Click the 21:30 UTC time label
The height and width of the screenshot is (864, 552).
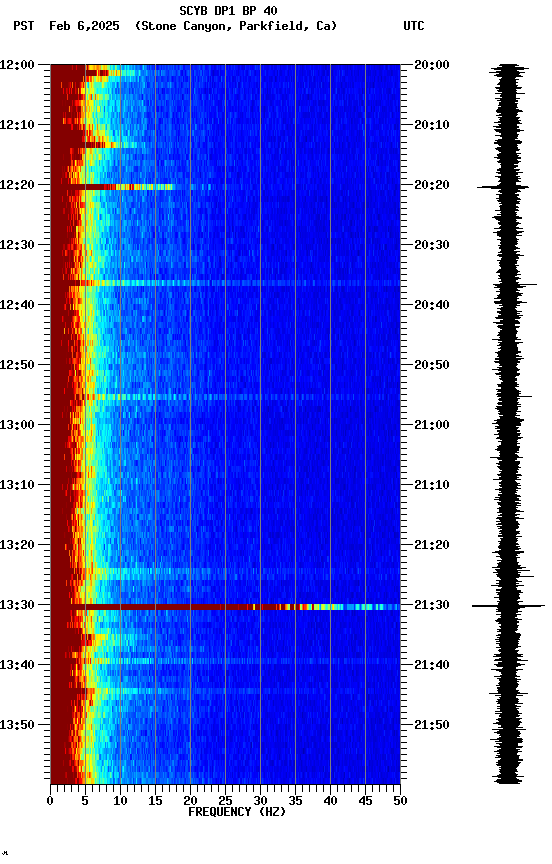432,605
